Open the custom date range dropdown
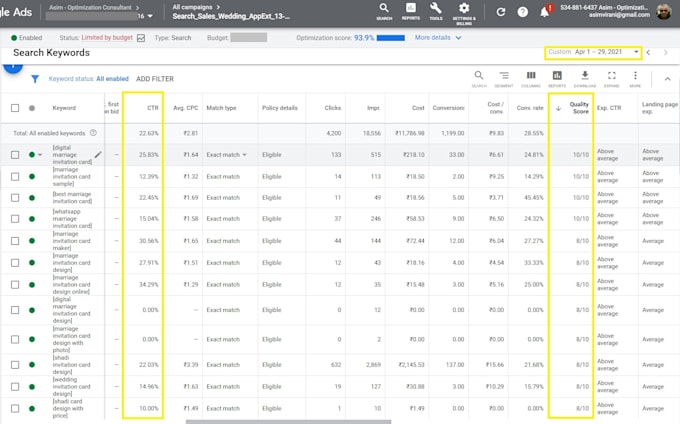The width and height of the screenshot is (680, 424). (593, 52)
